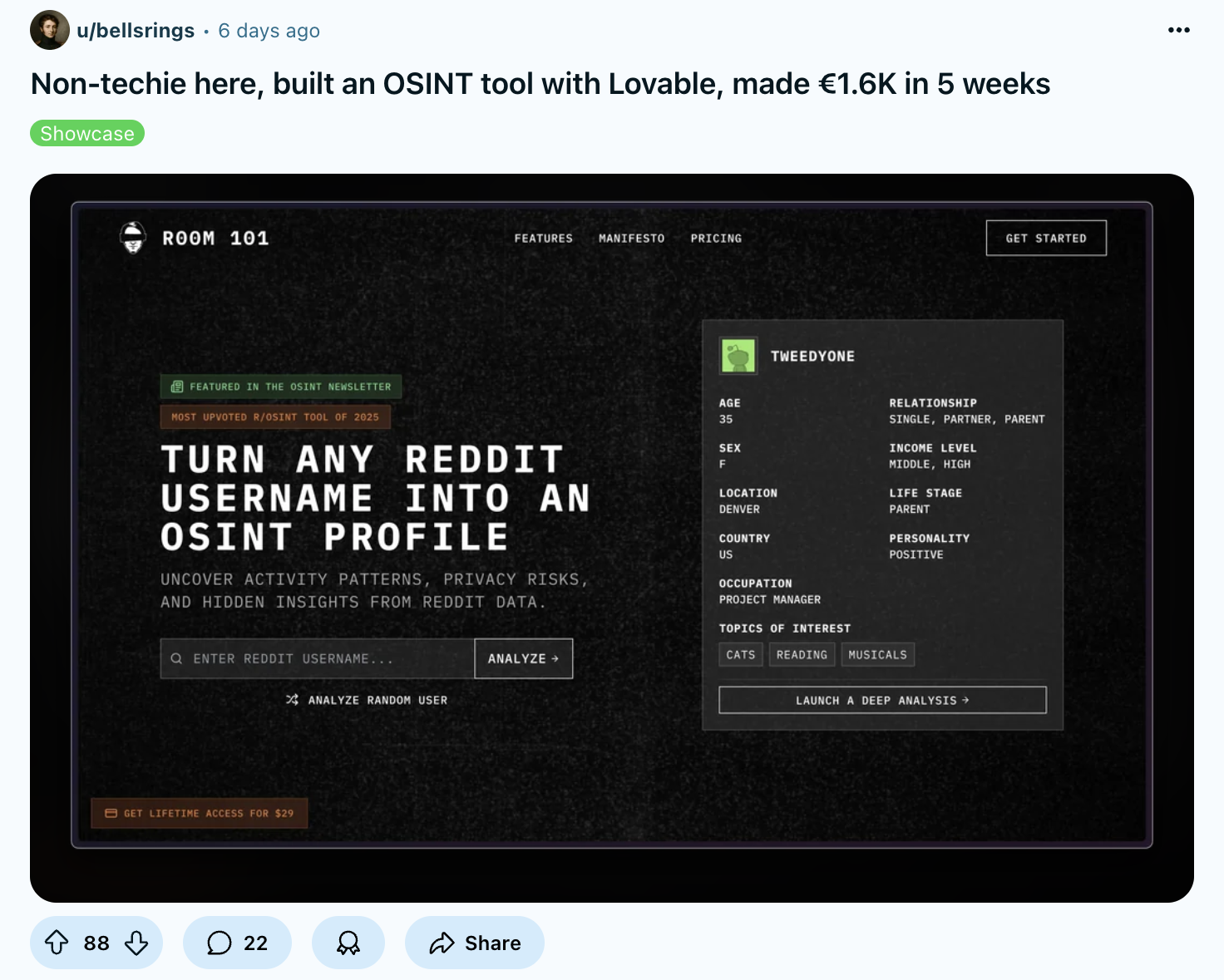The width and height of the screenshot is (1224, 980).
Task: Give an award using the award icon
Action: 348,943
